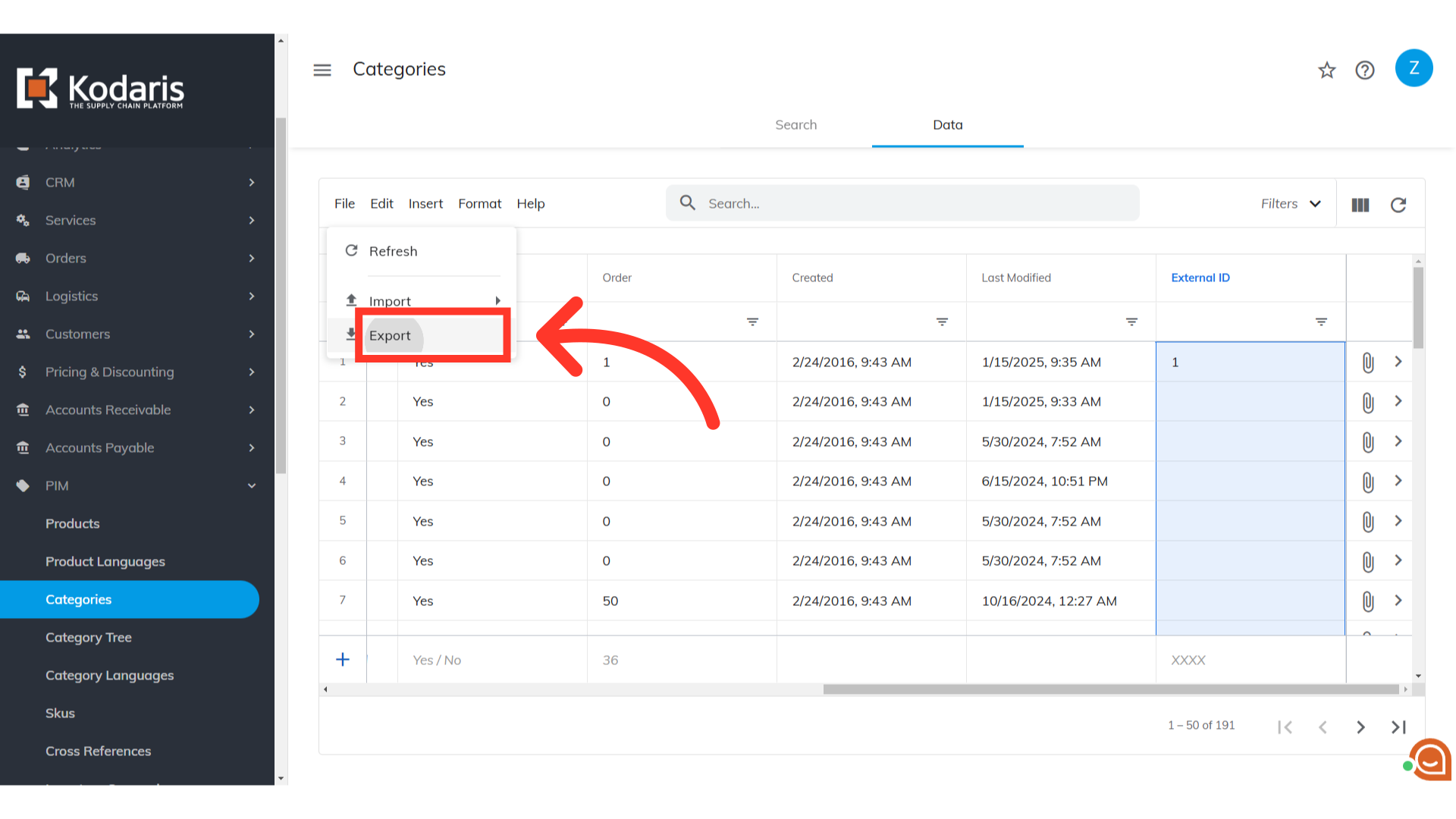Open External ID column filter icon
1456x819 pixels.
1321,322
